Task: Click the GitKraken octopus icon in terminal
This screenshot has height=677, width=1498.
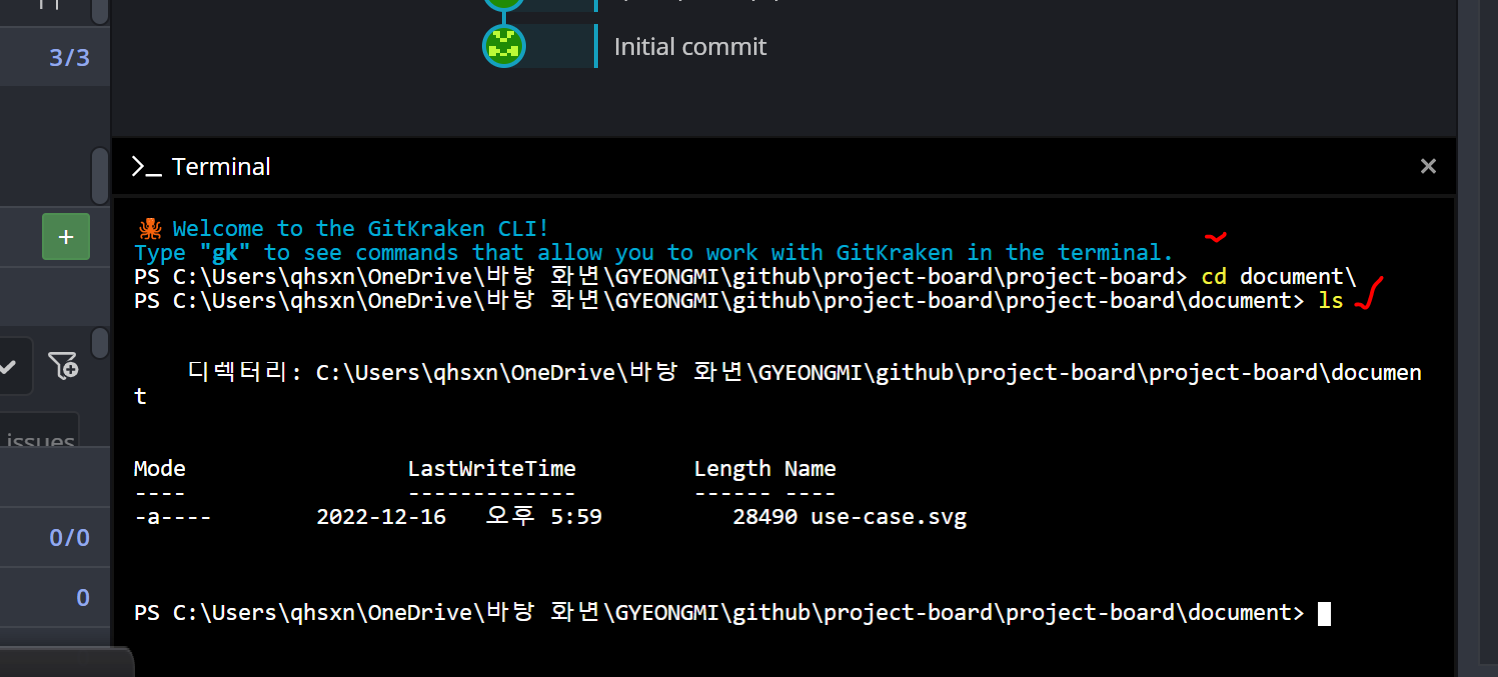Action: 149,228
